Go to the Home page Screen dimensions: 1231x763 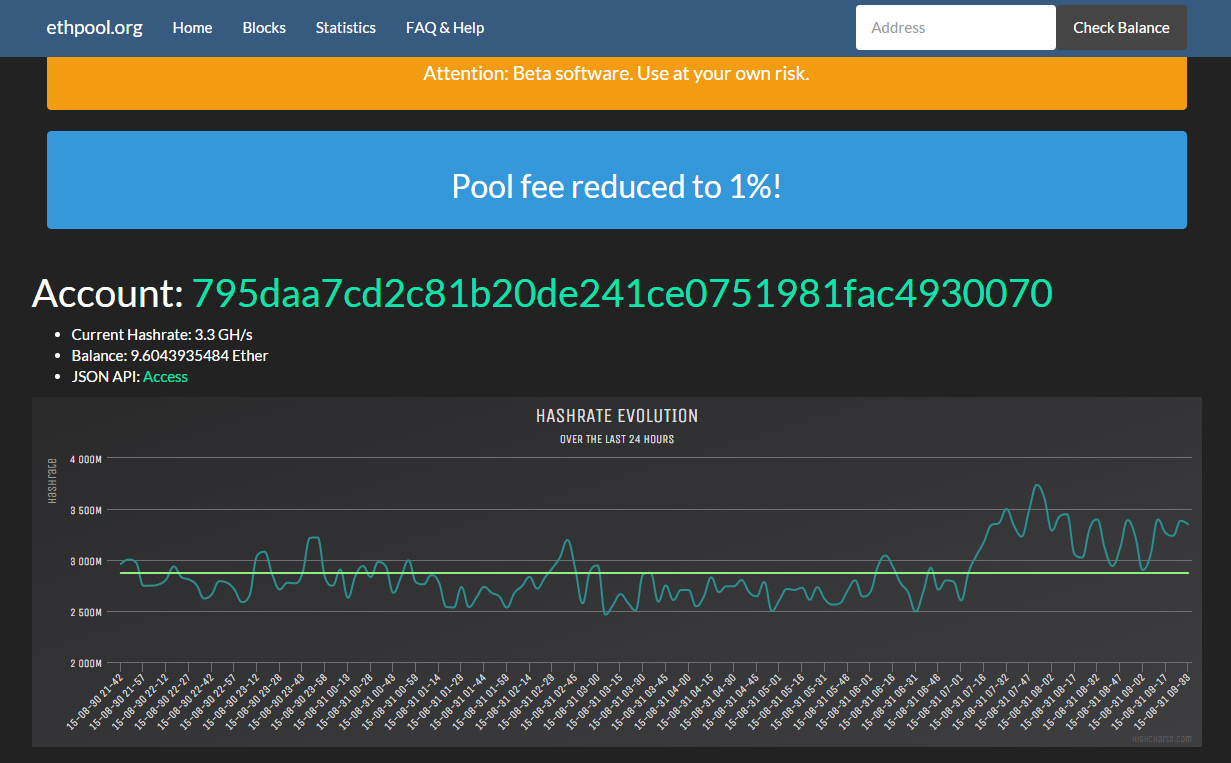[x=192, y=28]
